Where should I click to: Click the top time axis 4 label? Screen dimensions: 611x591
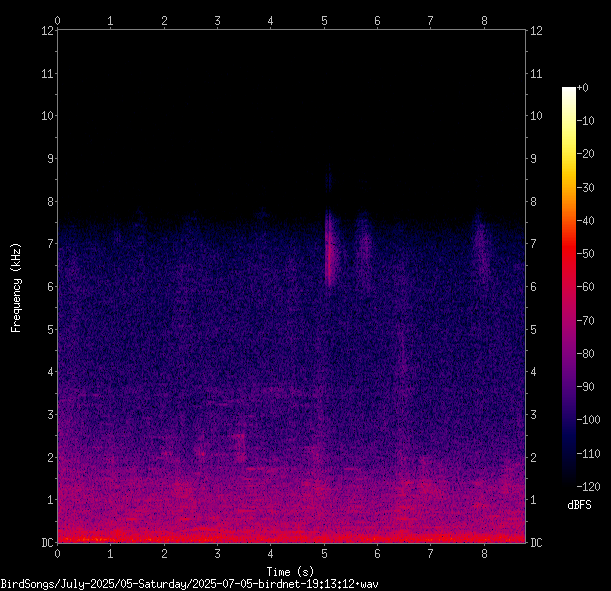[271, 21]
